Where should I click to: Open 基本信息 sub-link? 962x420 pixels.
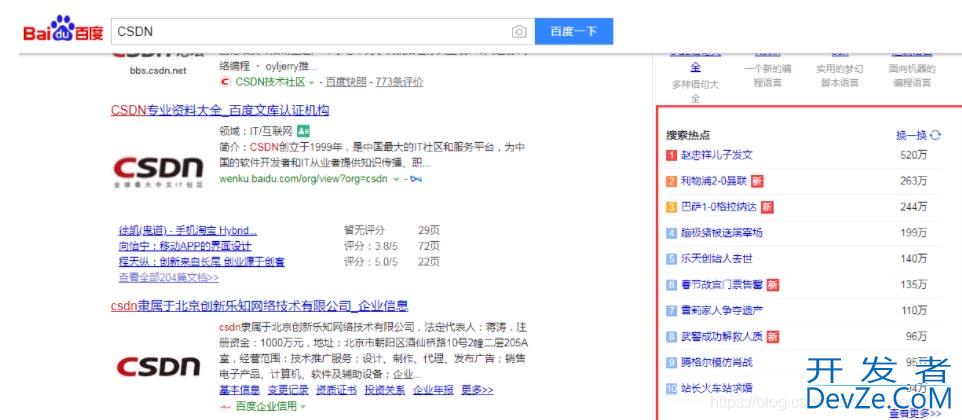pyautogui.click(x=239, y=390)
